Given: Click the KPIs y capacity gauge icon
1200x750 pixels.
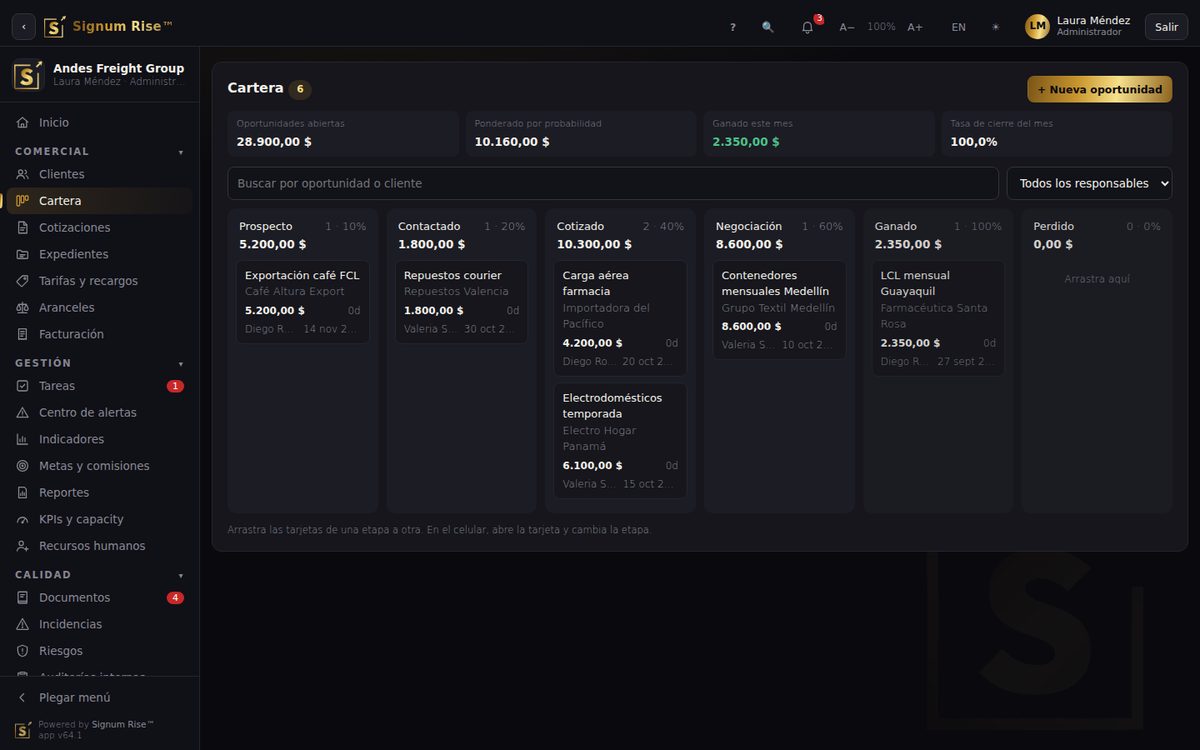Looking at the screenshot, I should pyautogui.click(x=23, y=519).
